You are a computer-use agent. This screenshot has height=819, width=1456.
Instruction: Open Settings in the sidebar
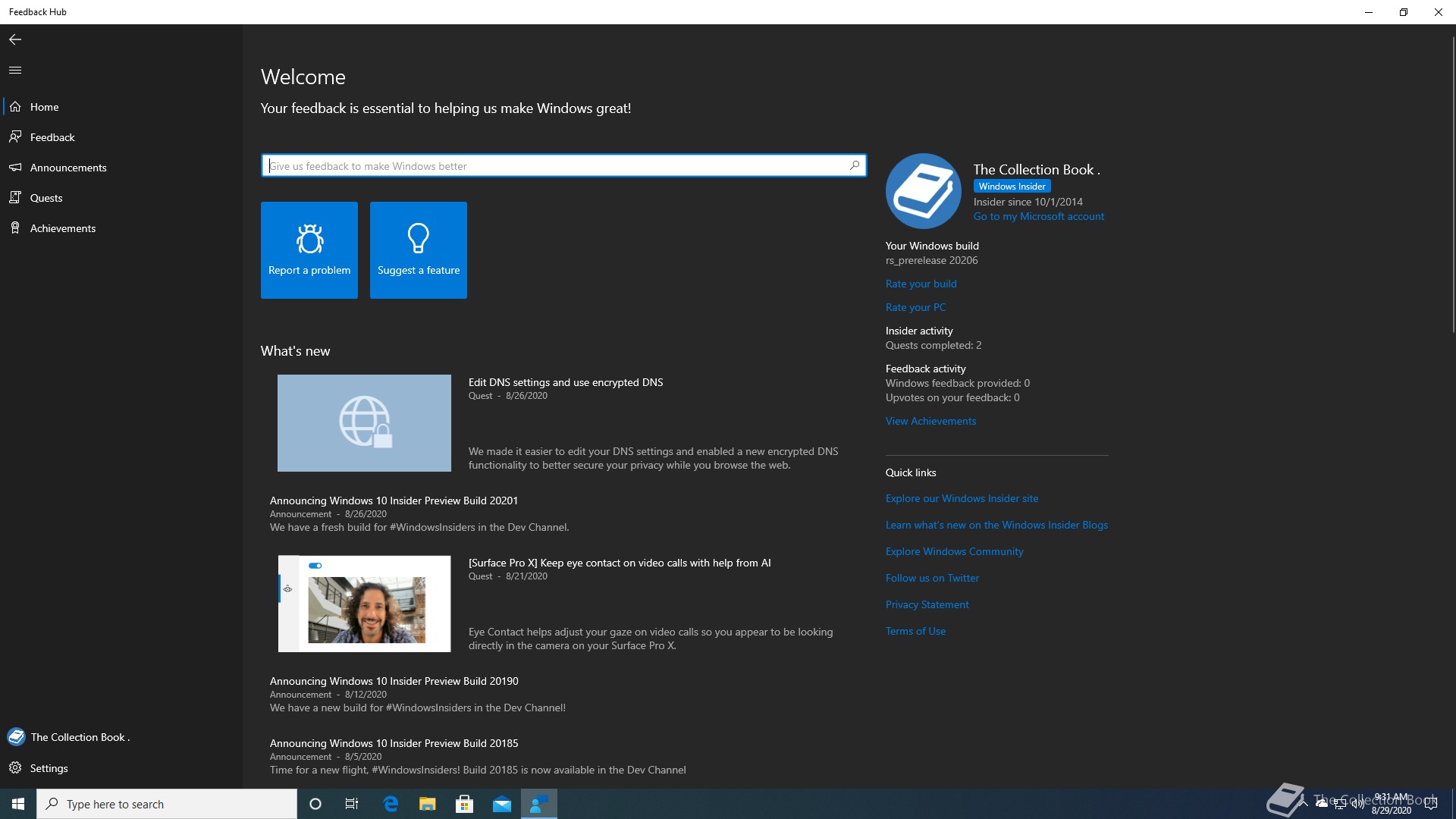[121, 768]
